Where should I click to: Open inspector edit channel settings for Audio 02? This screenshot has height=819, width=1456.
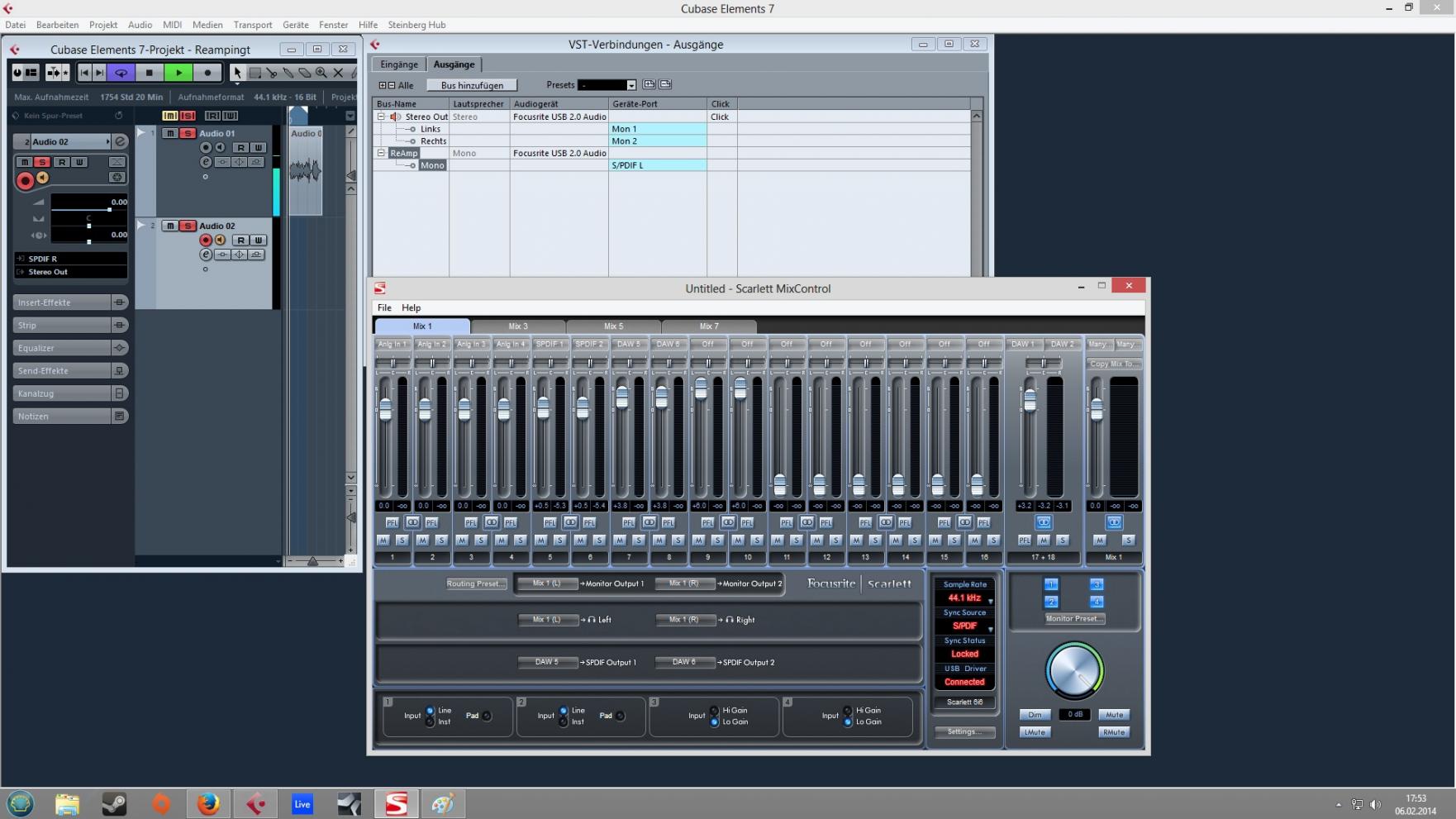[x=120, y=141]
